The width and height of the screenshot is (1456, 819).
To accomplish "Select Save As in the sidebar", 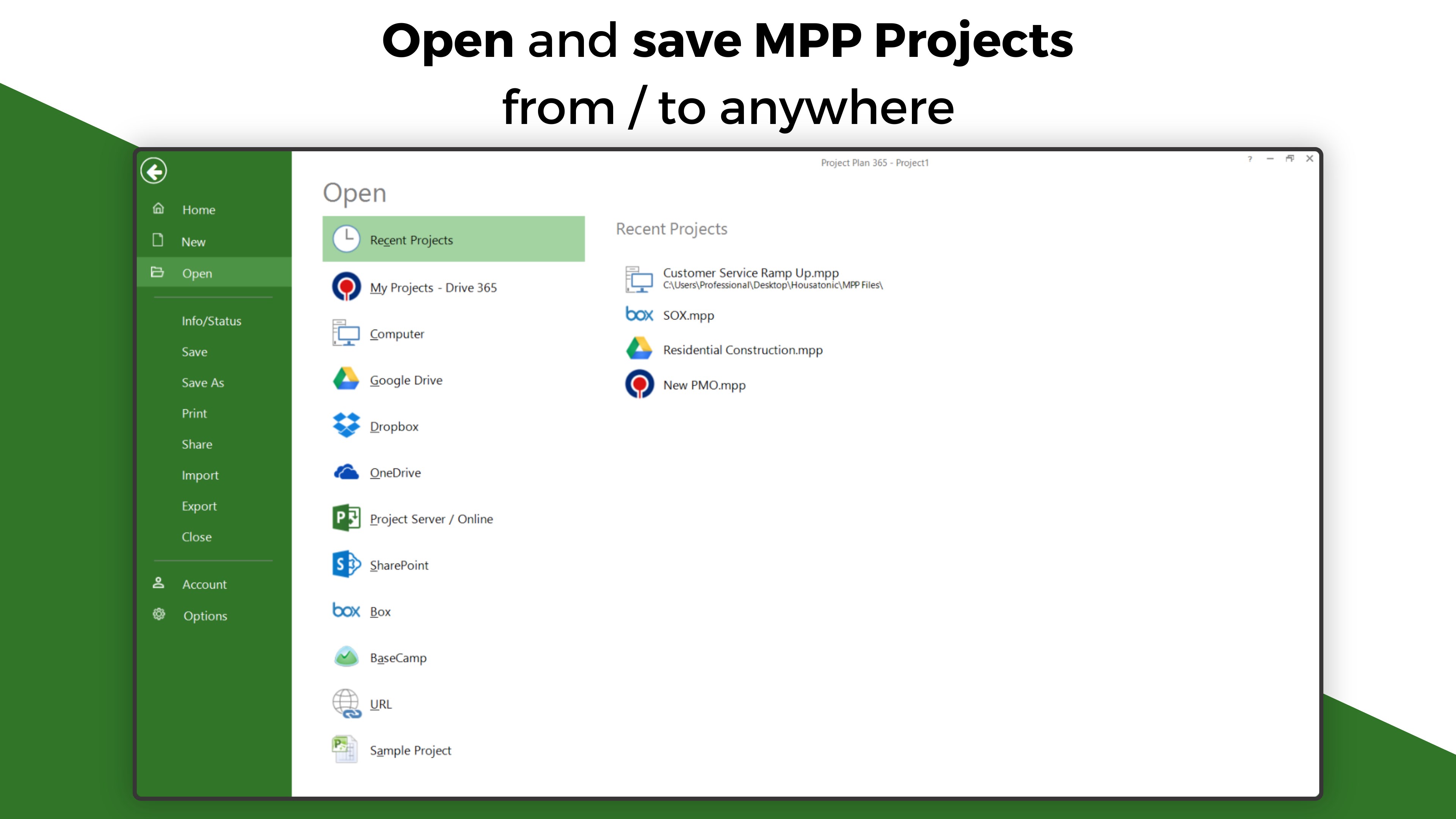I will click(202, 382).
